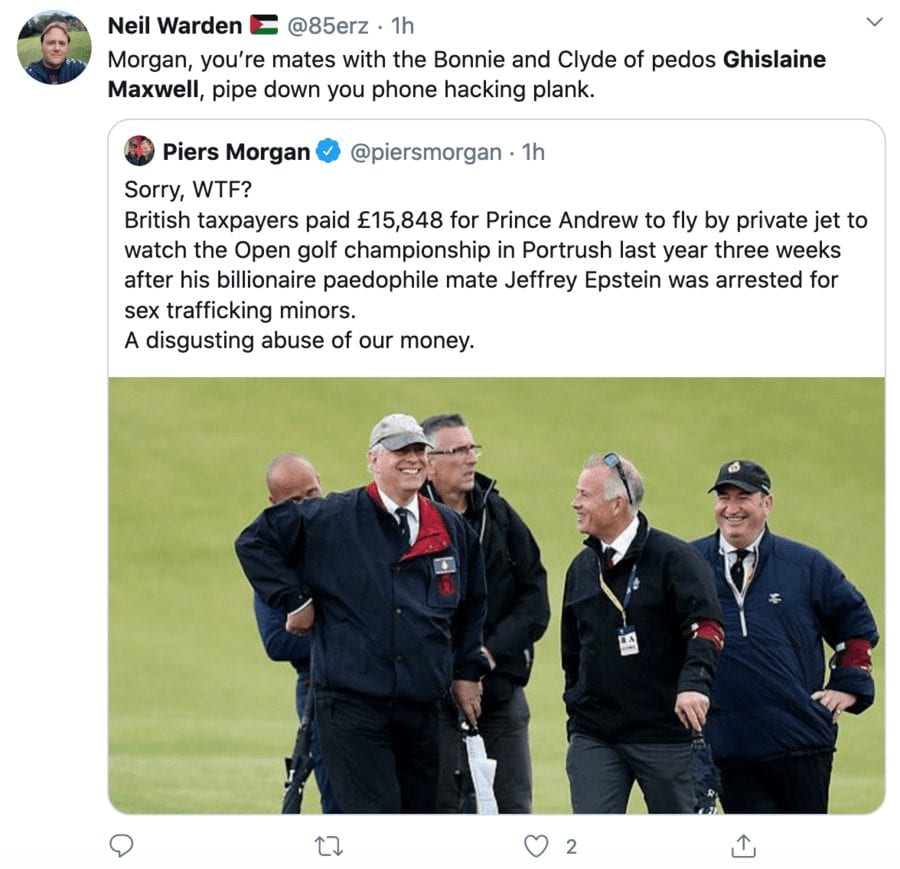Click Neil Warden's tweet text
The width and height of the screenshot is (900, 869).
pos(467,75)
